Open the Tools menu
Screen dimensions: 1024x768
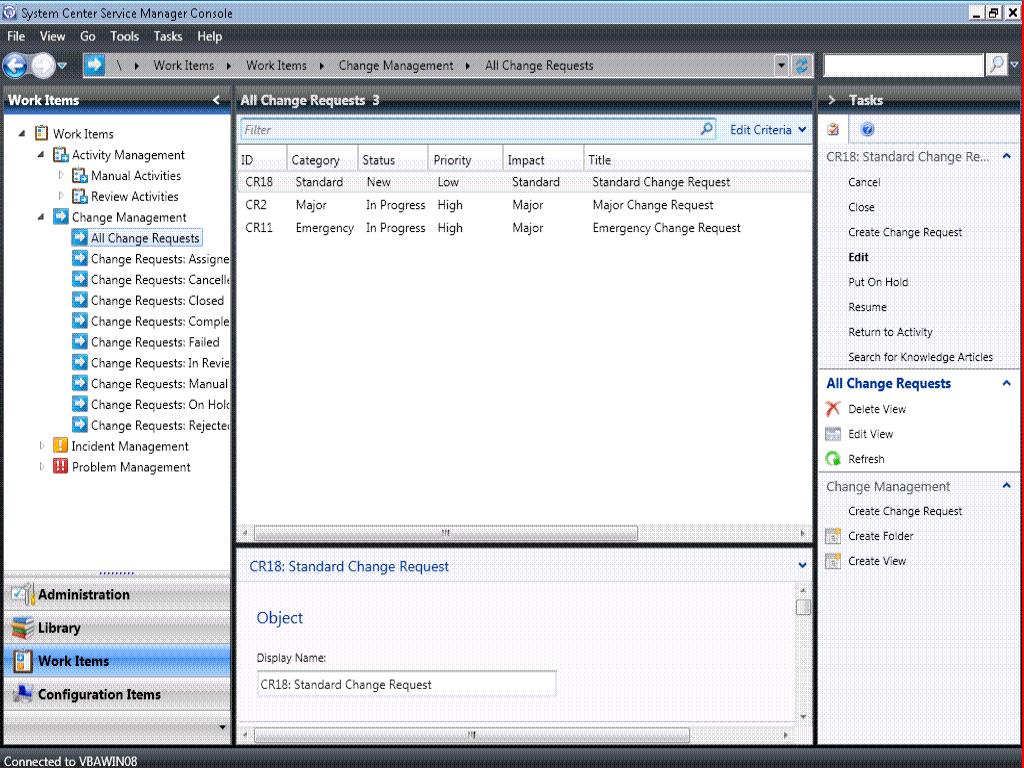coord(124,37)
